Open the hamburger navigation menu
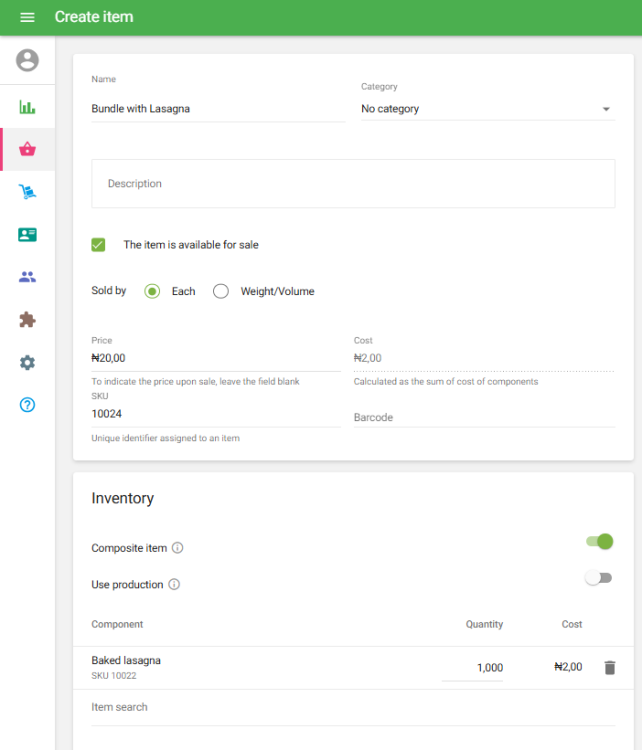This screenshot has width=642, height=750. [27, 17]
